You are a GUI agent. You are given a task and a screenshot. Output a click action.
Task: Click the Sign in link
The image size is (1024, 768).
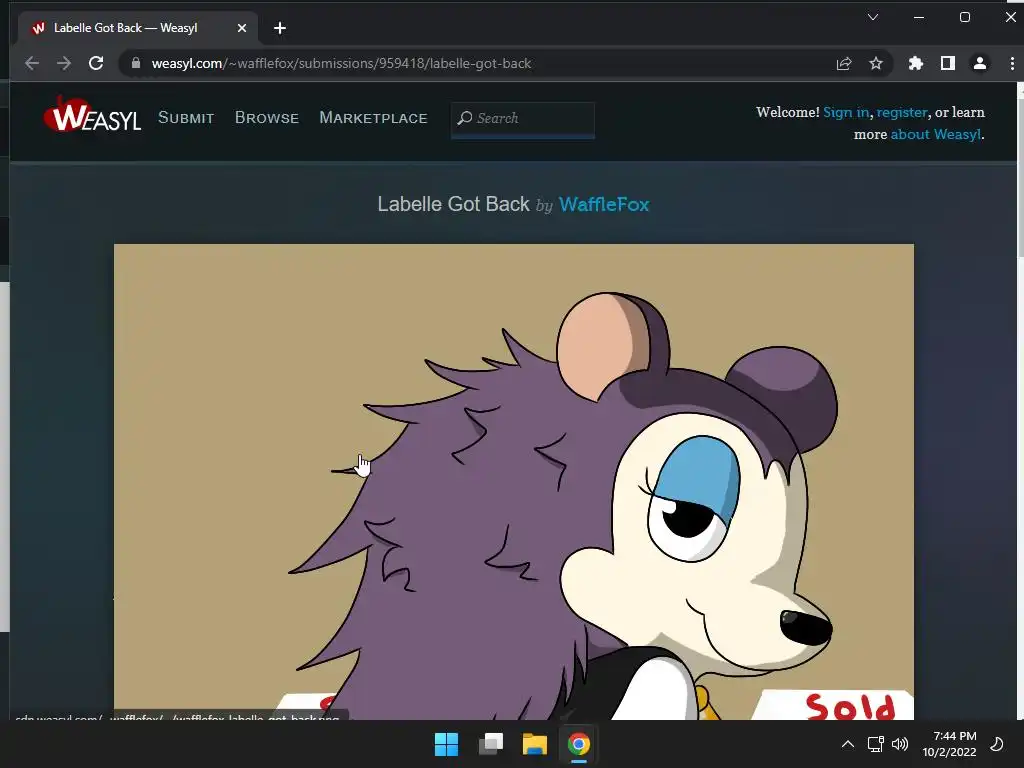coord(846,112)
